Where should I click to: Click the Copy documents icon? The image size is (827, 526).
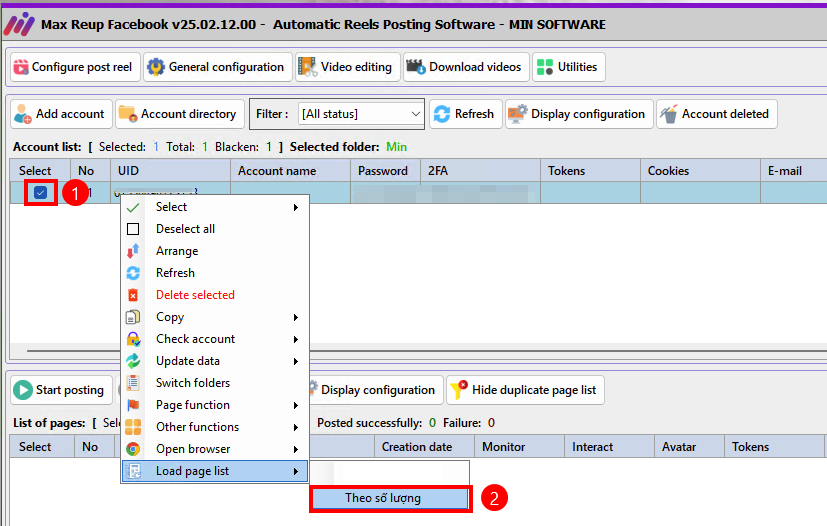(x=133, y=317)
